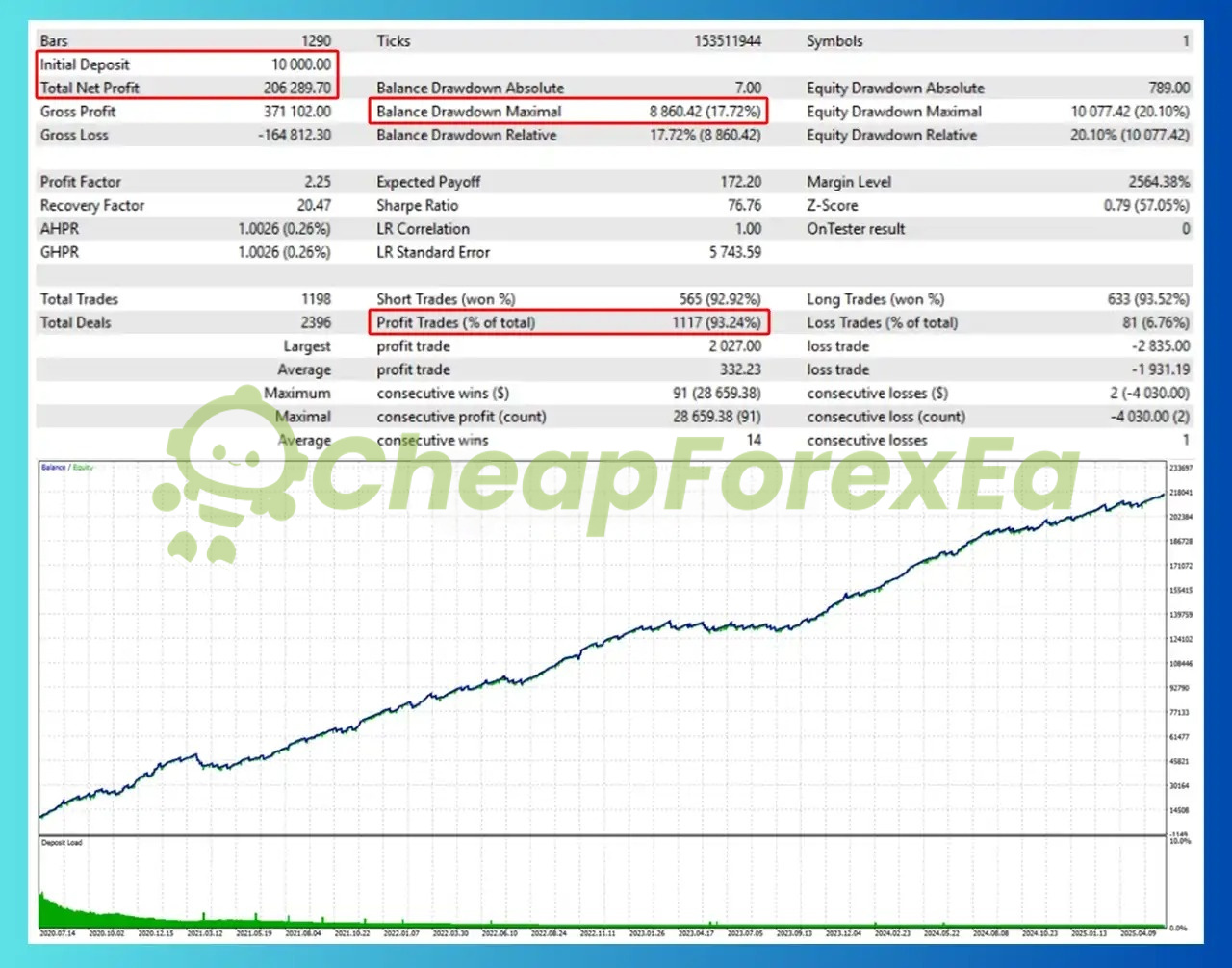
Task: Click Short Trades (won %) value 565 (92.92%)
Action: click(x=720, y=299)
